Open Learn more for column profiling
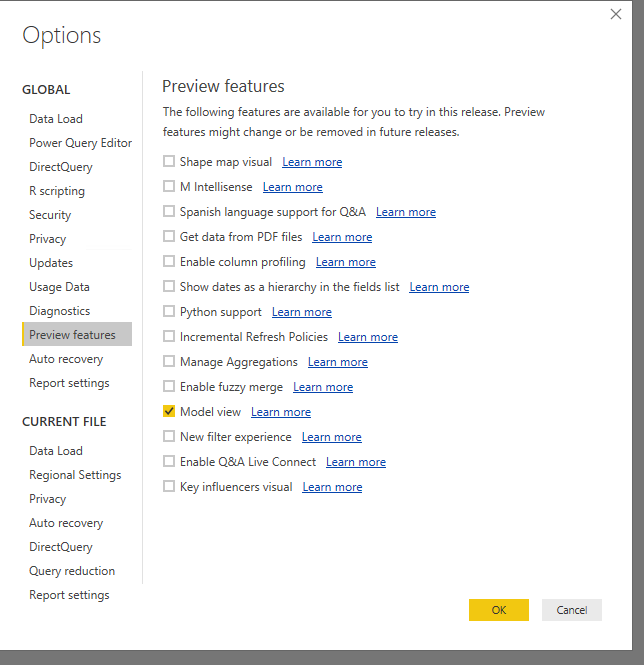Screen dimensions: 644x665 tap(346, 262)
